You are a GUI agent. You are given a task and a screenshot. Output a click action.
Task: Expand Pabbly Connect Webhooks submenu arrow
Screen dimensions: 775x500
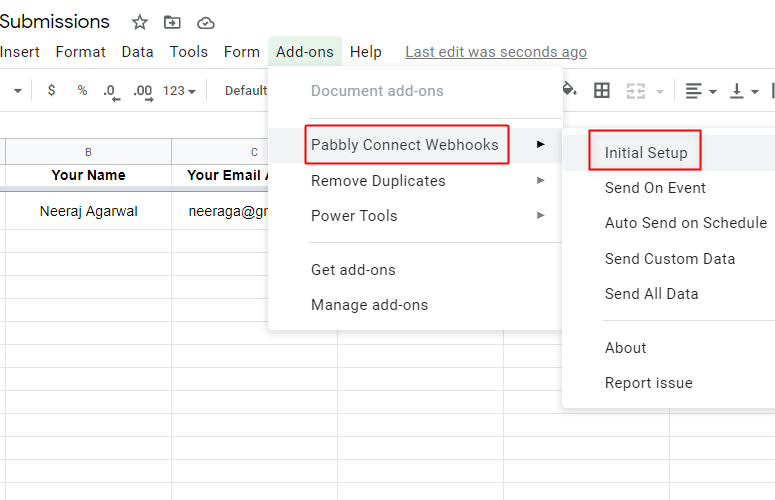541,144
